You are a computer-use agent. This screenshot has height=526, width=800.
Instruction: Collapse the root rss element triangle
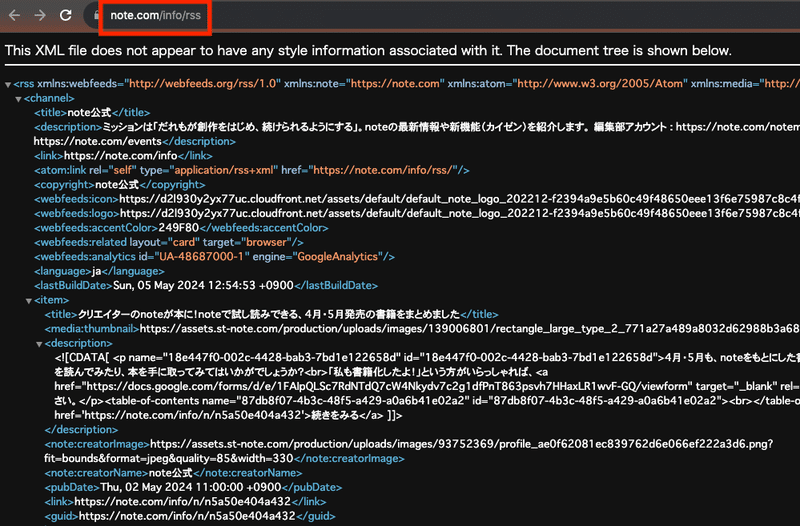click(8, 84)
